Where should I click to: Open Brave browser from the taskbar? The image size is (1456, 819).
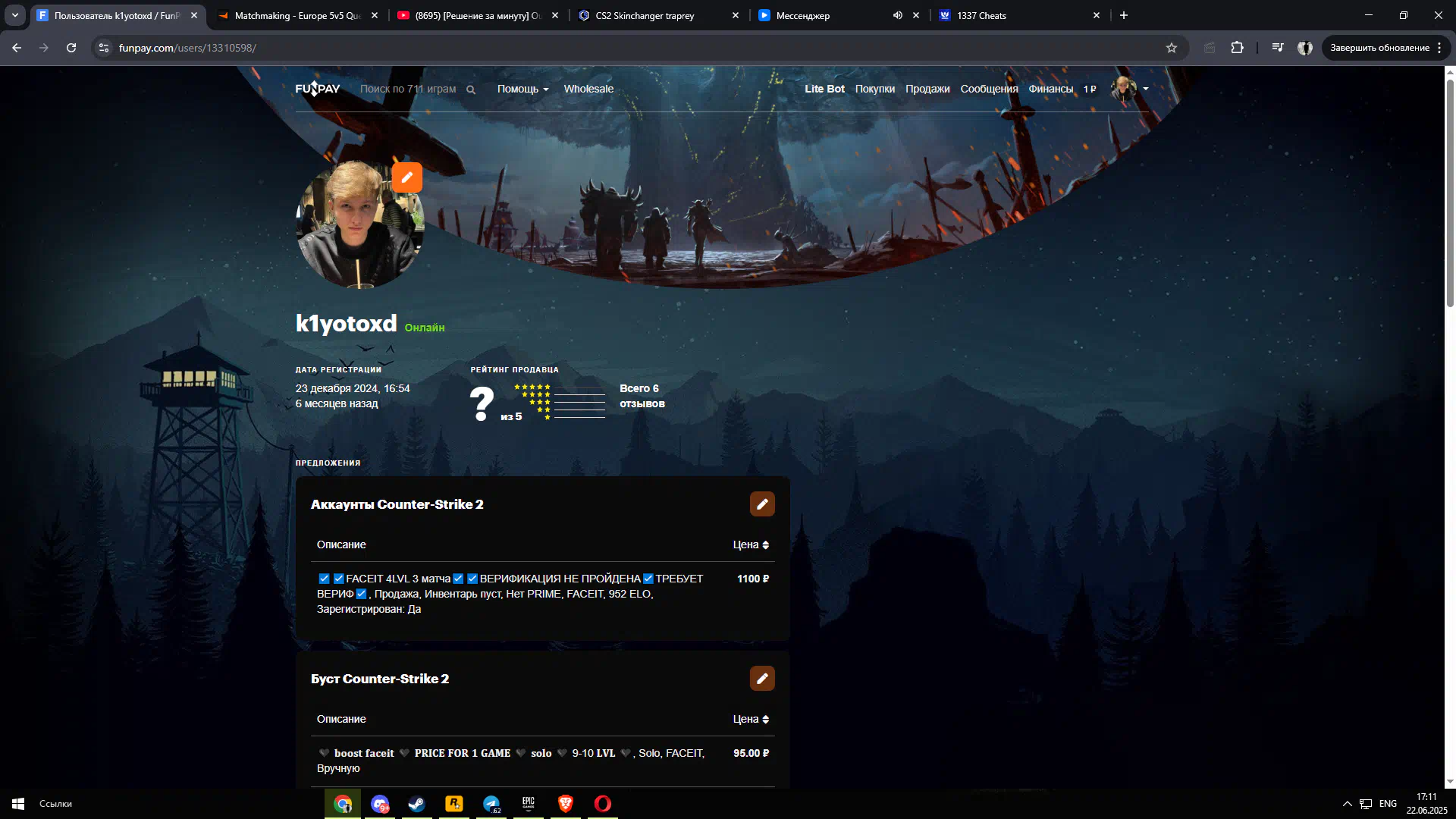[566, 804]
